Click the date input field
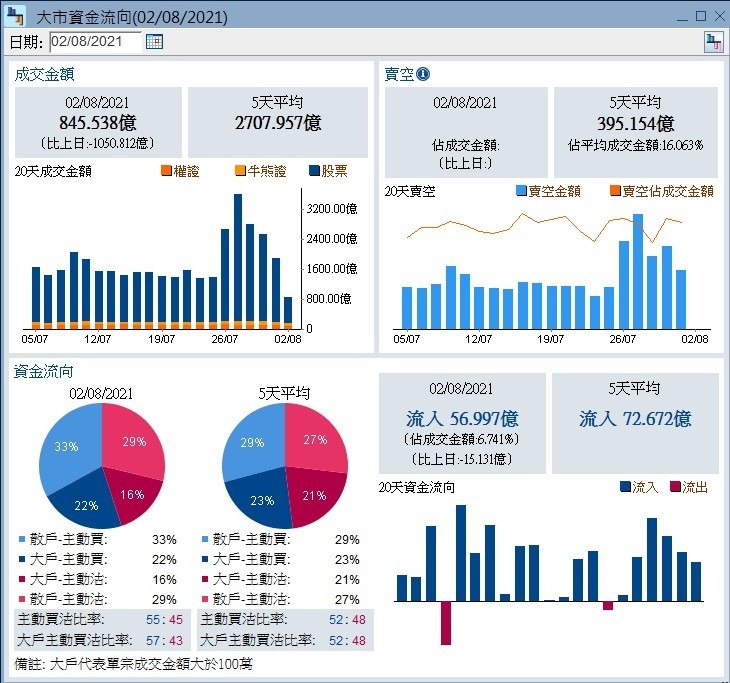 coord(95,41)
